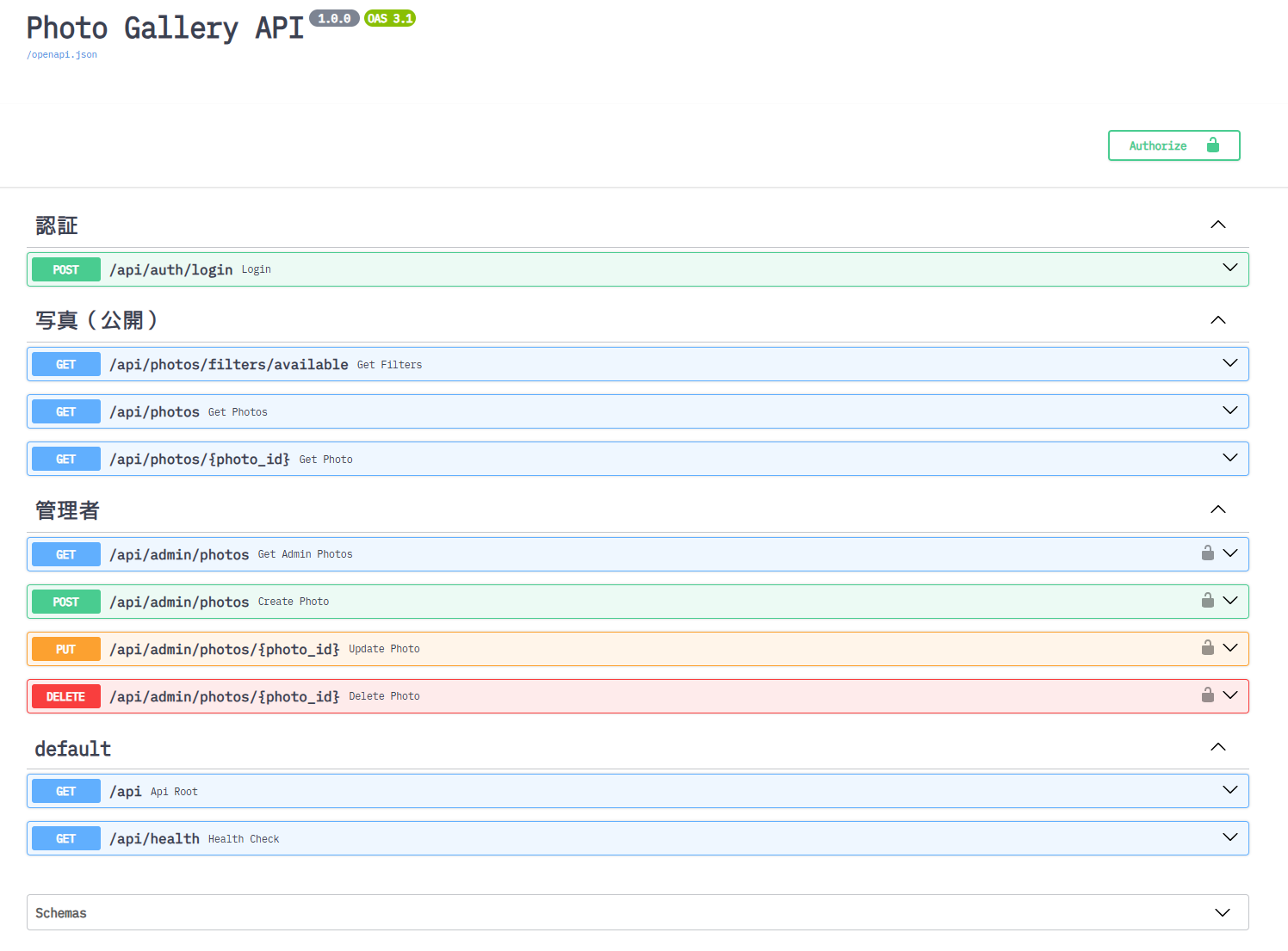The image size is (1288, 951).
Task: Click lock icon on DELETE Delete Photo row
Action: tap(1207, 695)
